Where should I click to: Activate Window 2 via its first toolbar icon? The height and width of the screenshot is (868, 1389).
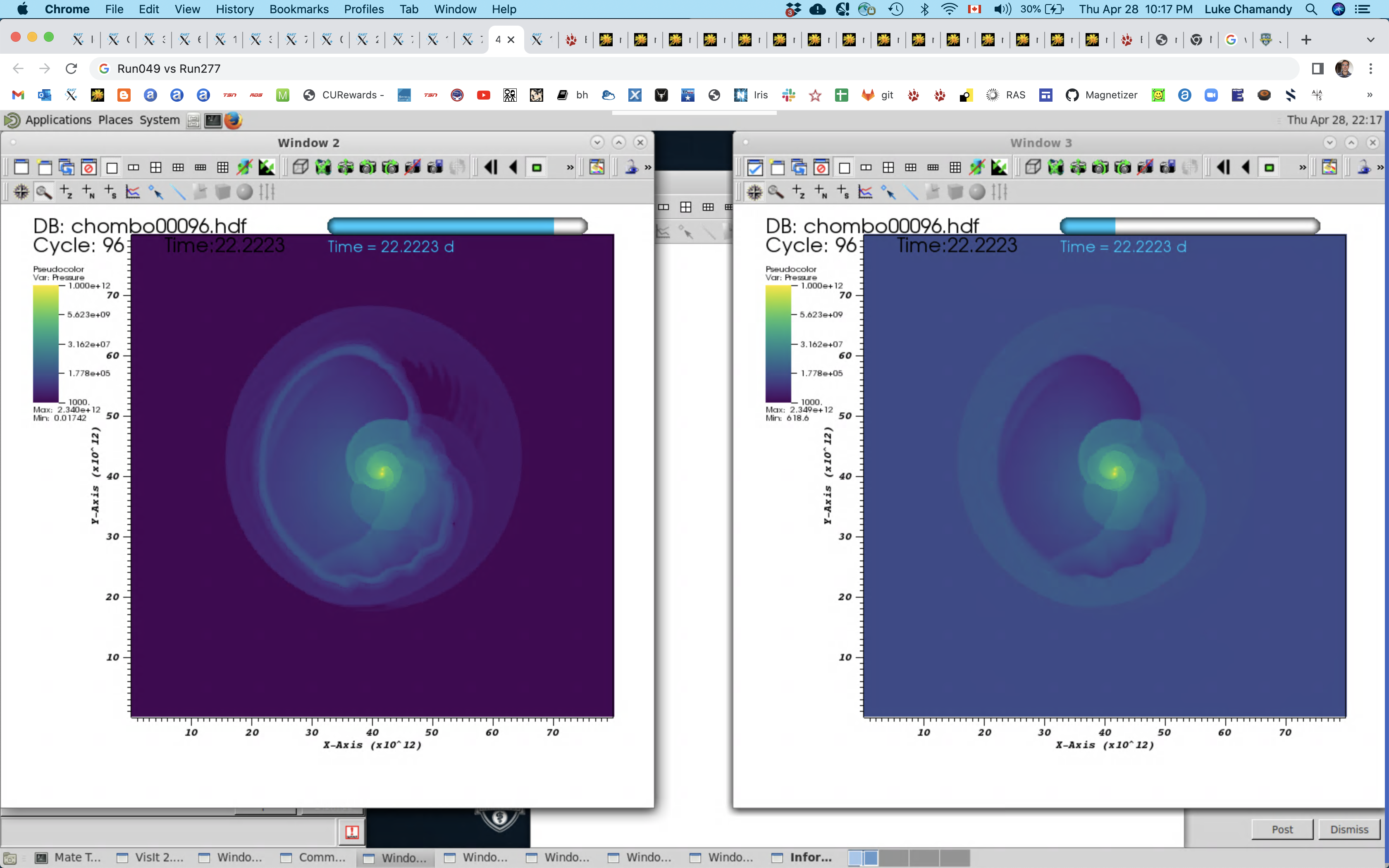(21, 168)
